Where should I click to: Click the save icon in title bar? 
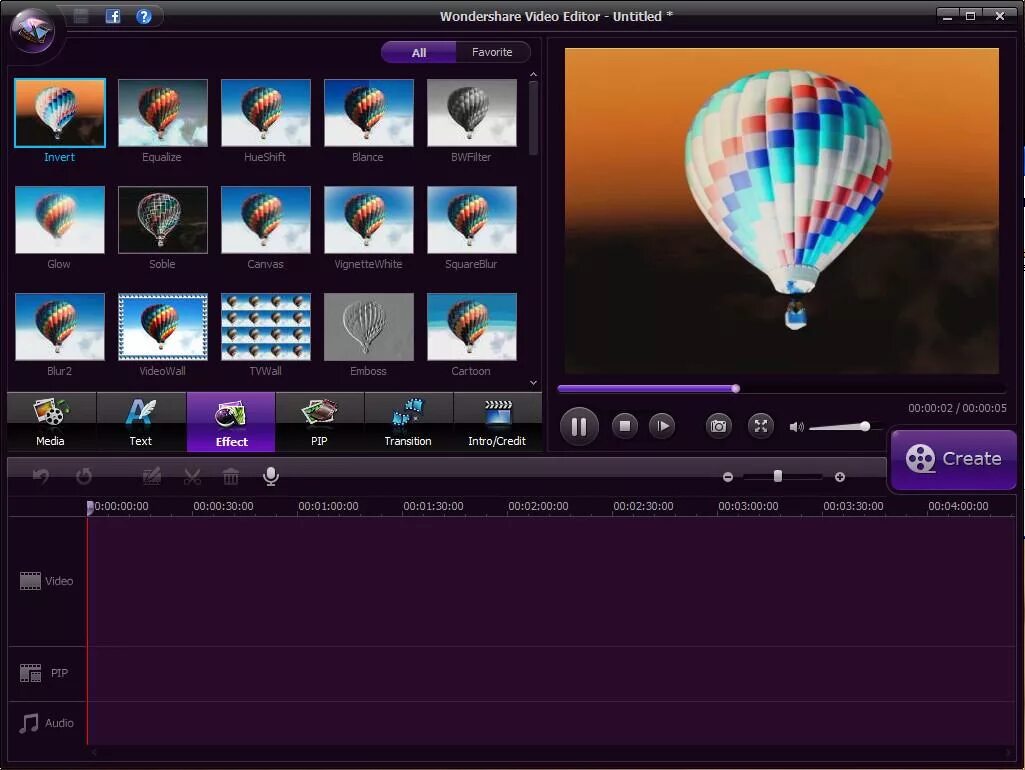click(x=81, y=16)
